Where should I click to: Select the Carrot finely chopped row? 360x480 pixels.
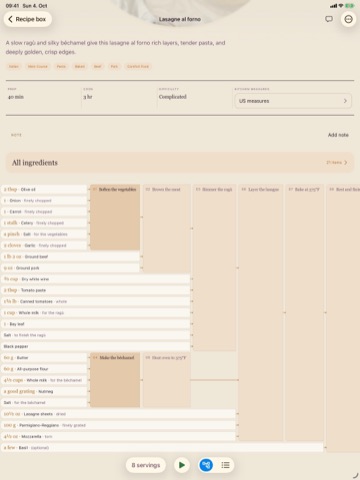(x=44, y=212)
